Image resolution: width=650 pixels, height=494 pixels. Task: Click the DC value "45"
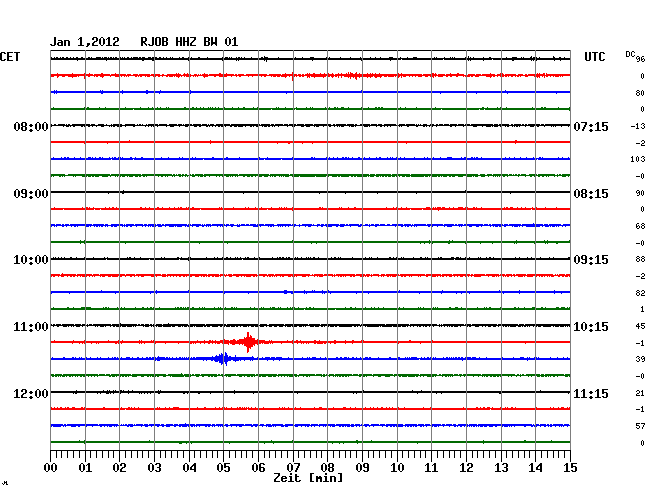(640, 326)
